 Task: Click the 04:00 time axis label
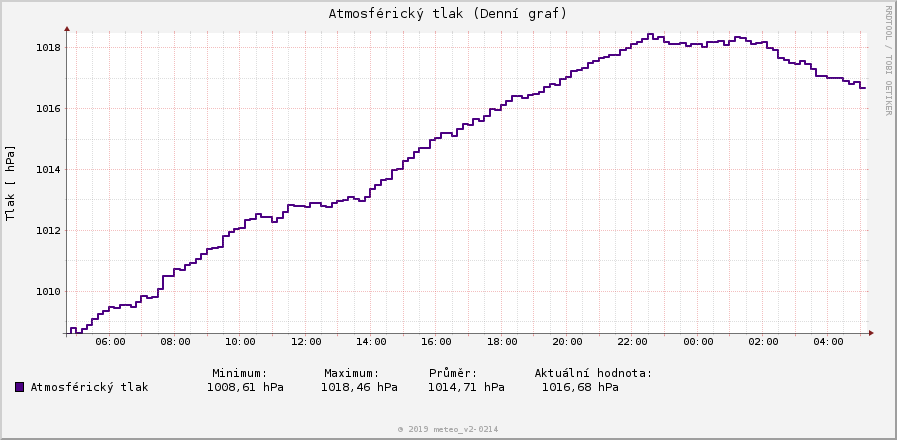829,342
